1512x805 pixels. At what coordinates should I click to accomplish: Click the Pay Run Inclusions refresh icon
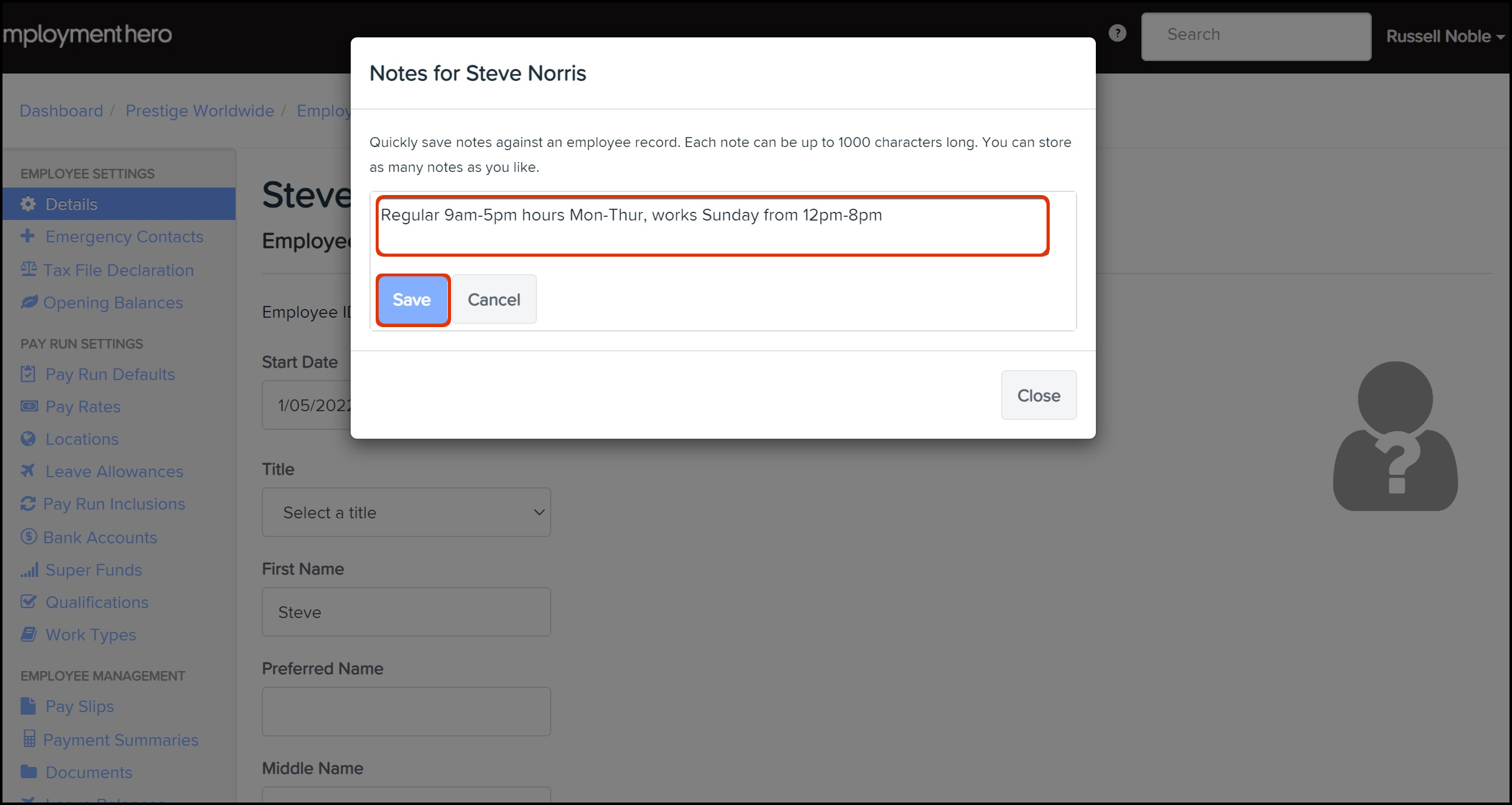[28, 503]
